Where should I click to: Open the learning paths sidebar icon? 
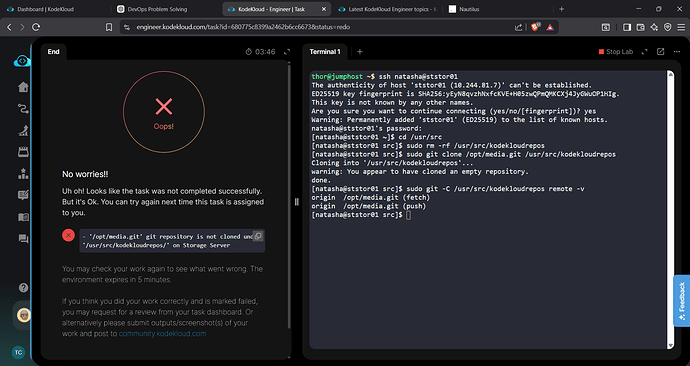(x=23, y=109)
